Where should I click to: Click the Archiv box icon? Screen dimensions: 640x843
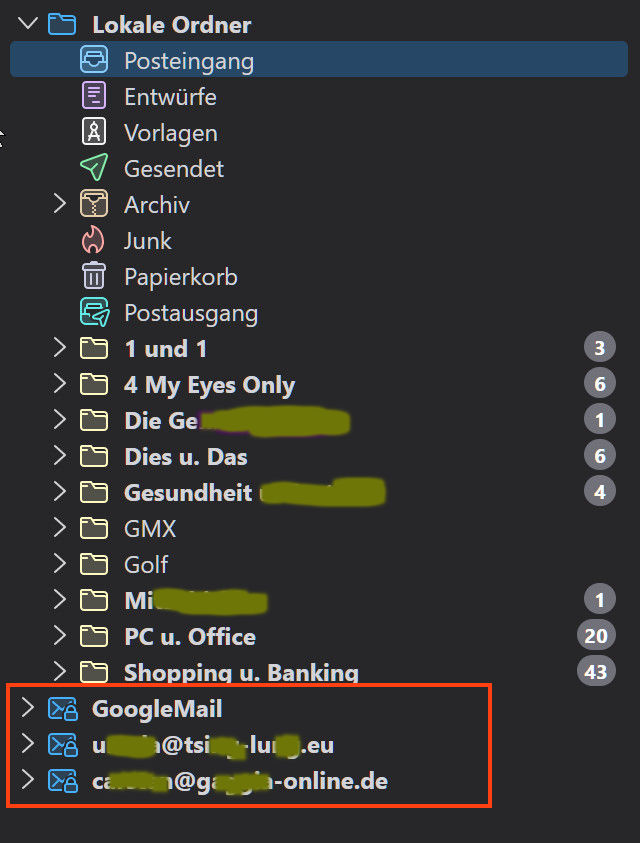(94, 204)
